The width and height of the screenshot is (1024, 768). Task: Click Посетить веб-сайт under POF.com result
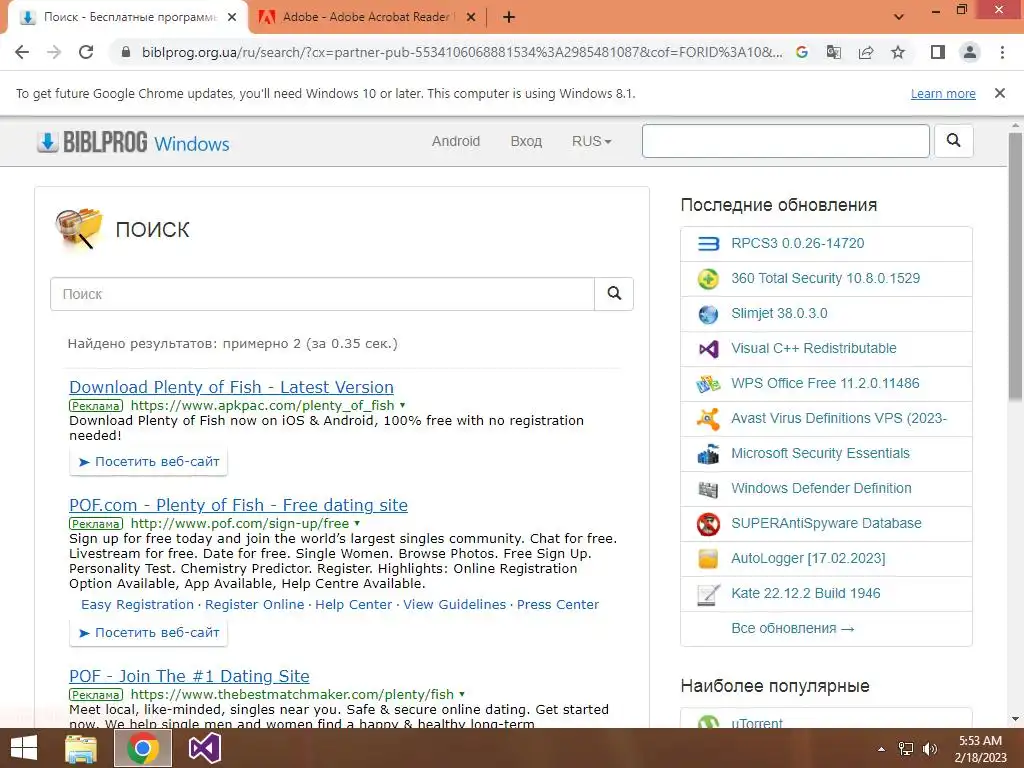point(149,633)
